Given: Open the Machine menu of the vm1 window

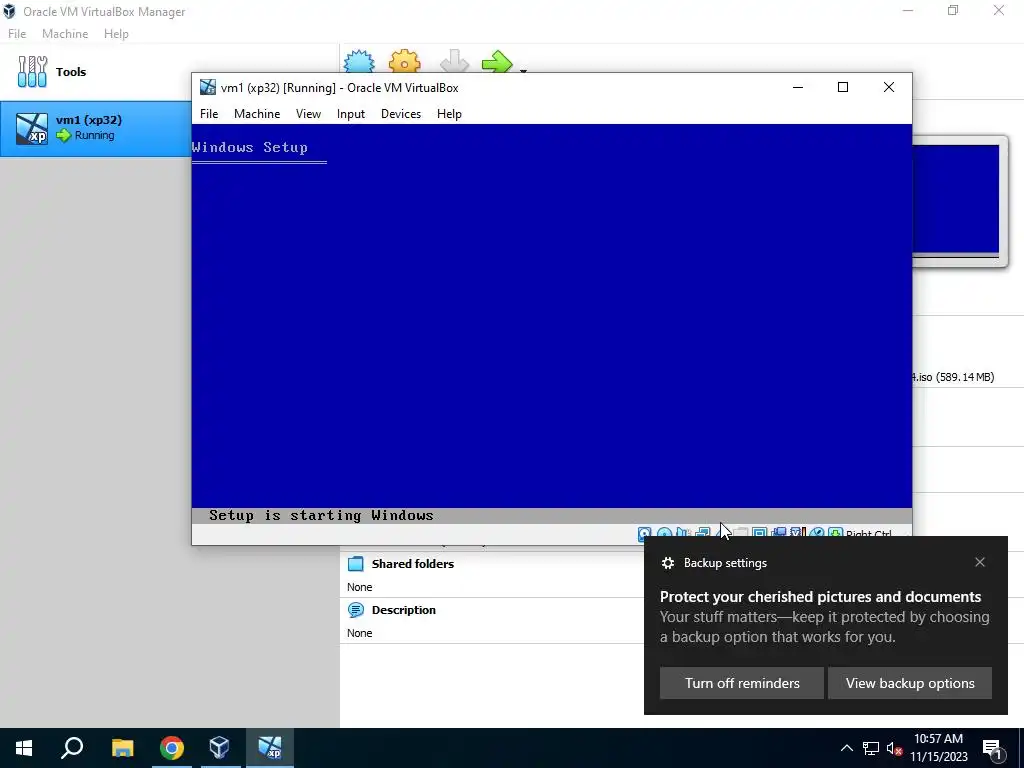Looking at the screenshot, I should [x=257, y=114].
